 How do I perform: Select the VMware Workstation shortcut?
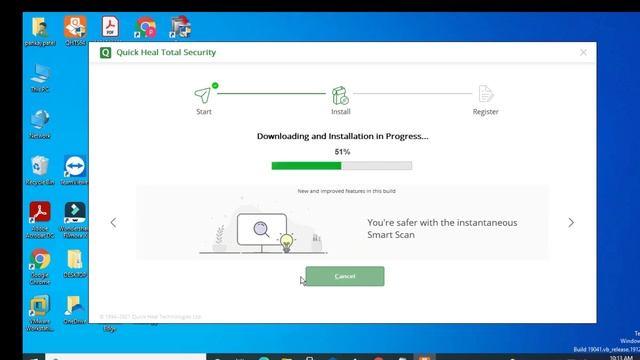click(x=40, y=313)
